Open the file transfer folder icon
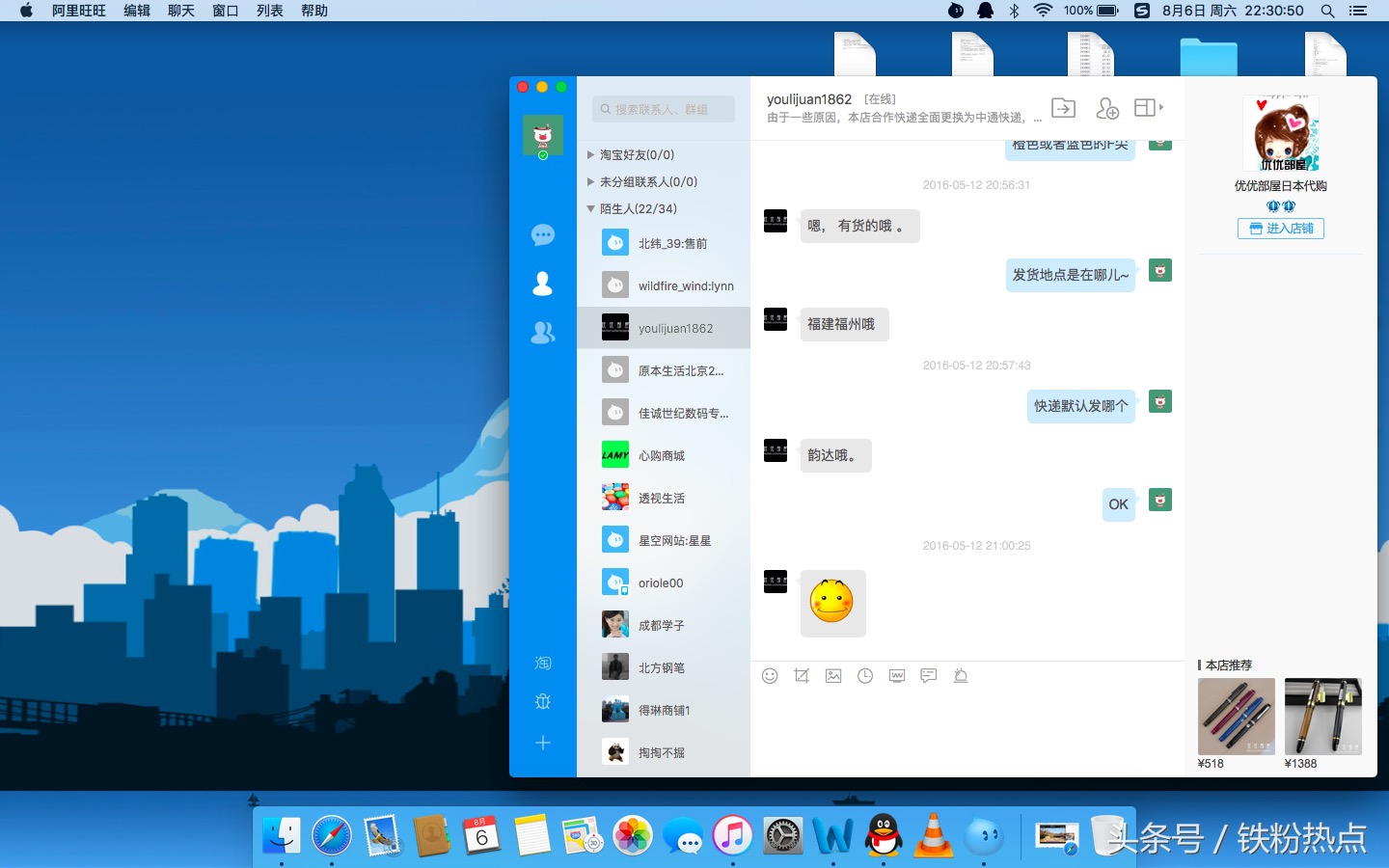The width and height of the screenshot is (1389, 868). point(1063,108)
